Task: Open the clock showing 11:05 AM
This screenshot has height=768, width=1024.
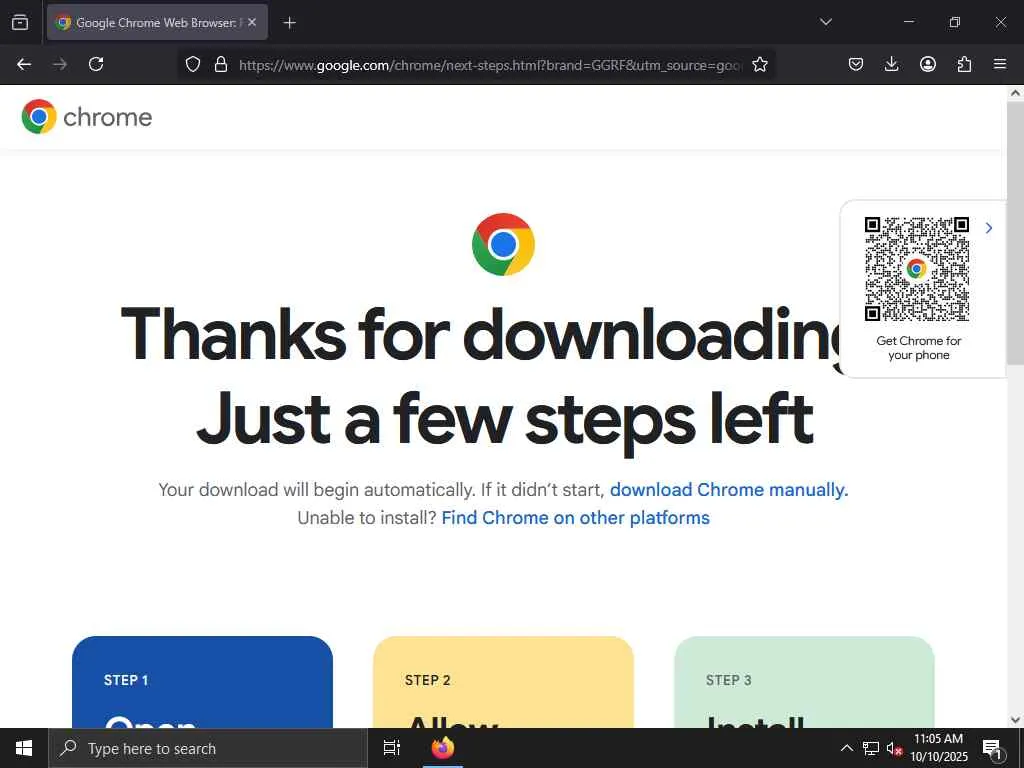Action: tap(938, 748)
